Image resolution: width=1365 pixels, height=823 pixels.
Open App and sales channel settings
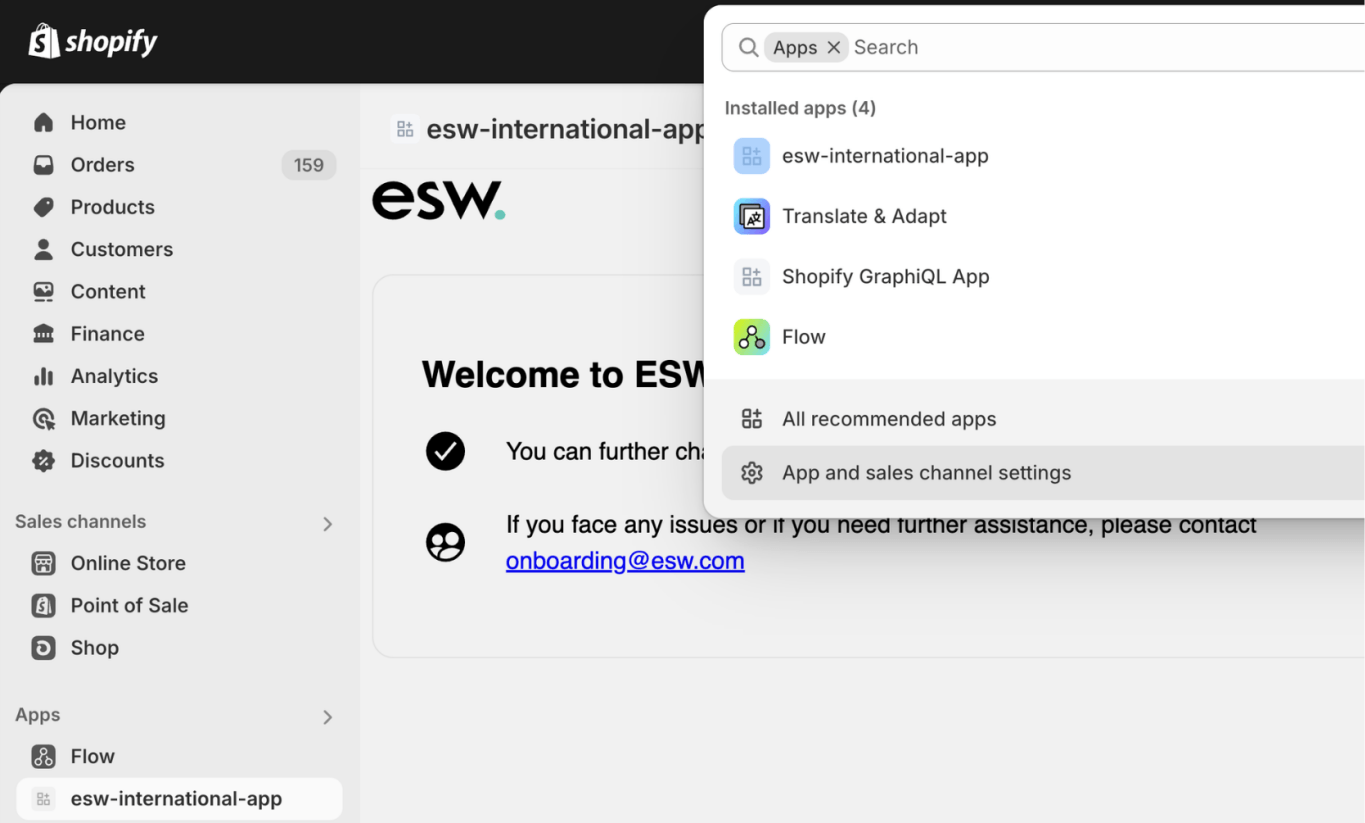pyautogui.click(x=1043, y=473)
